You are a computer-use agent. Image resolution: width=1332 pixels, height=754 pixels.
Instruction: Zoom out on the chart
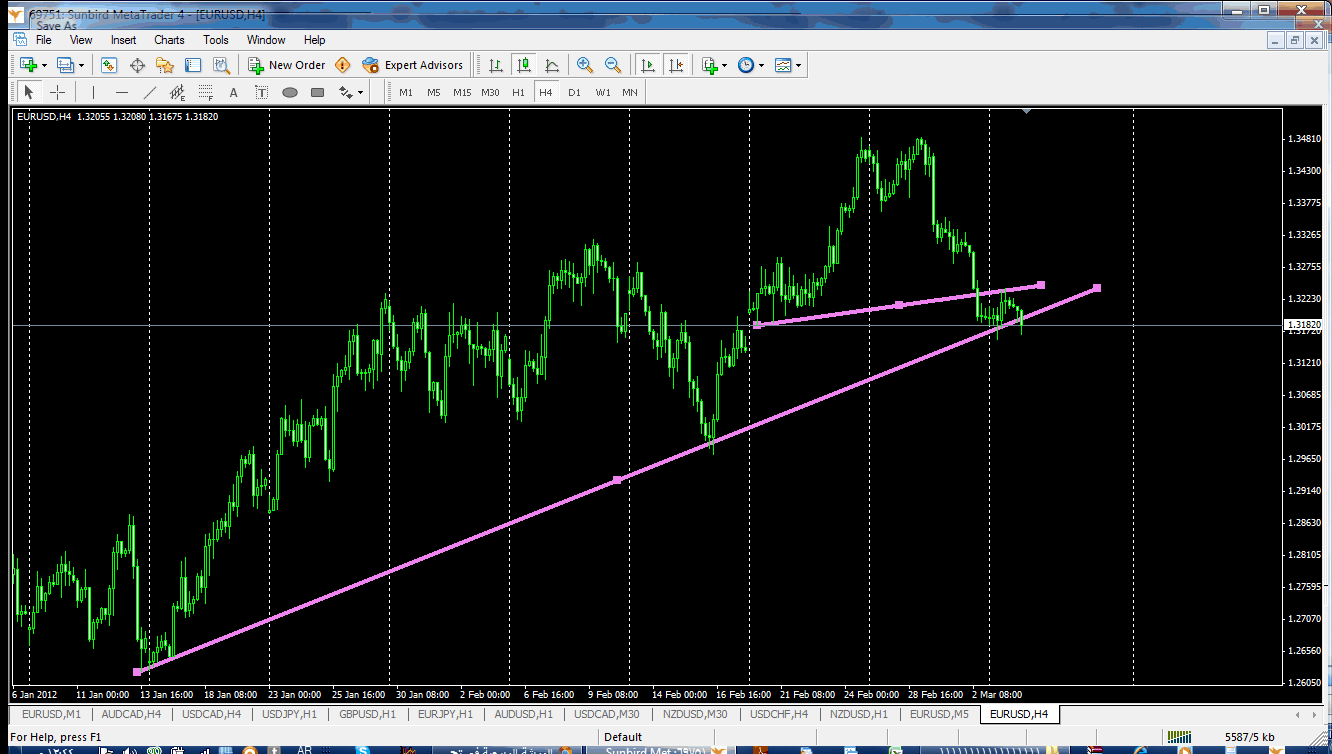(613, 65)
